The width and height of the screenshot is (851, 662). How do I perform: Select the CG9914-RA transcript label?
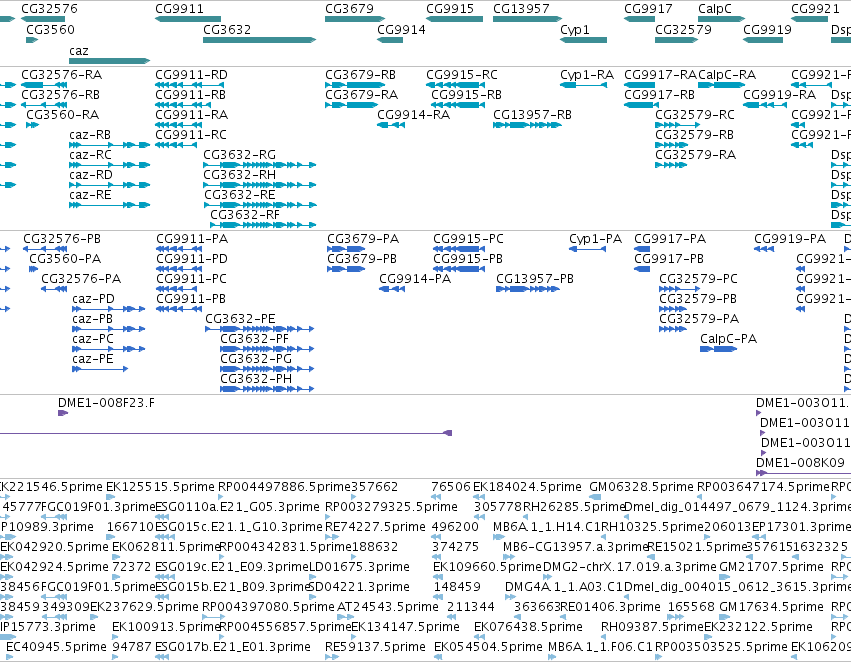point(414,114)
